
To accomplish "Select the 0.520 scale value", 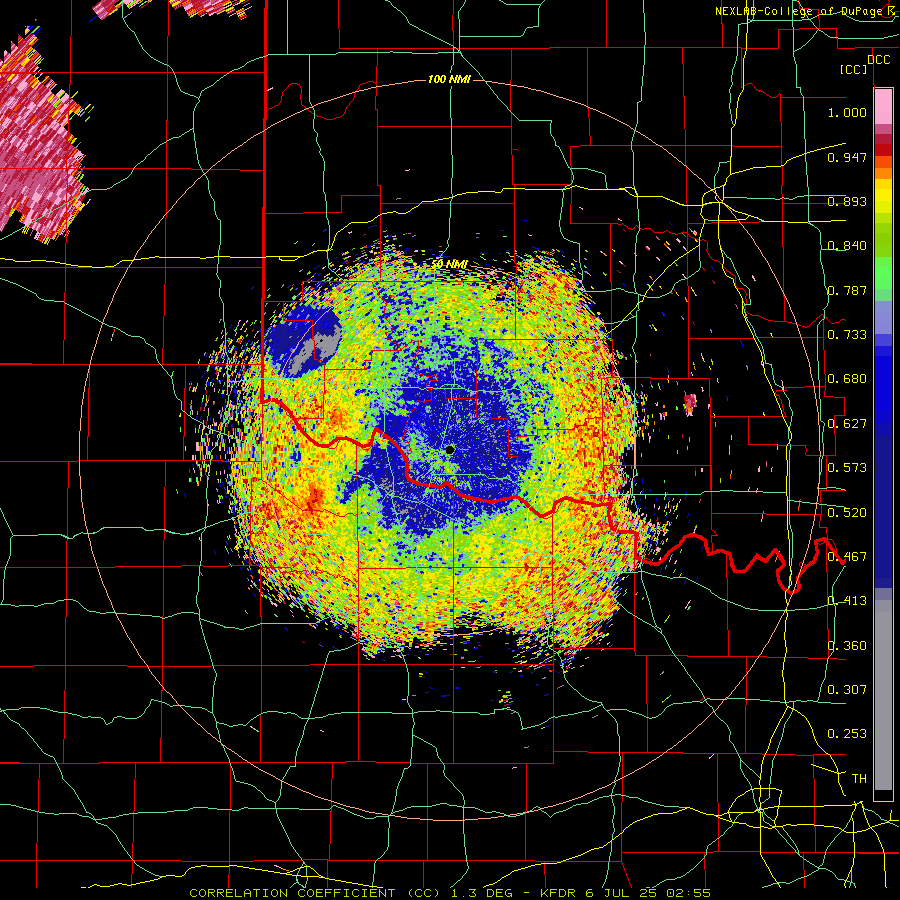I will (x=847, y=513).
